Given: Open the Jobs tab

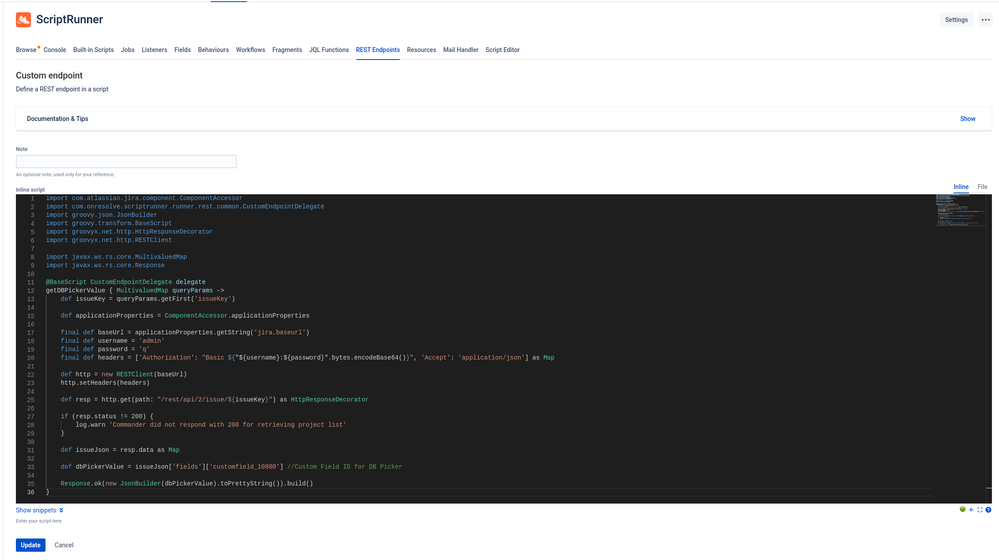Looking at the screenshot, I should tap(127, 50).
